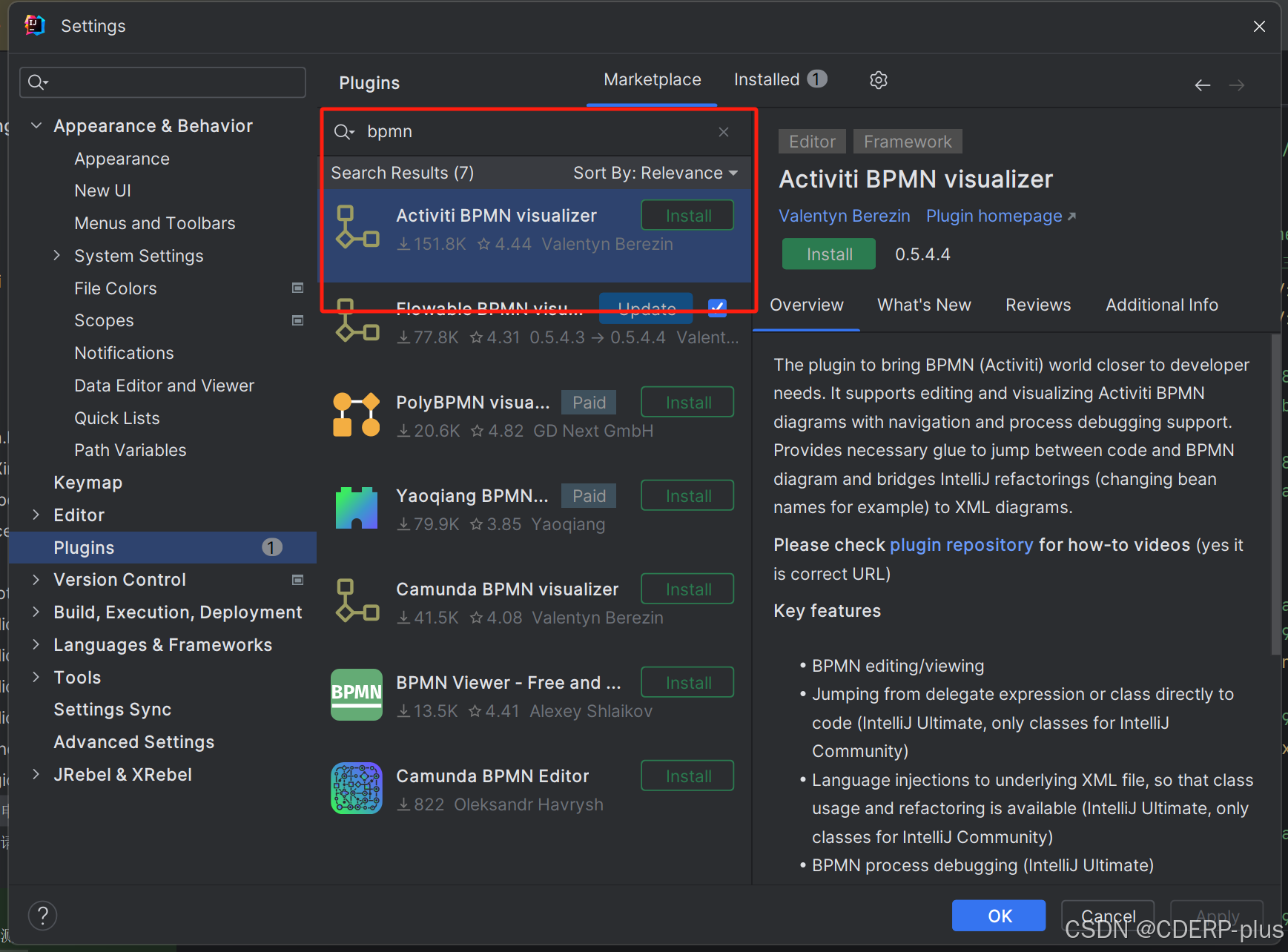1288x952 pixels.
Task: Select Menus and Toolbars settings
Action: coord(154,223)
